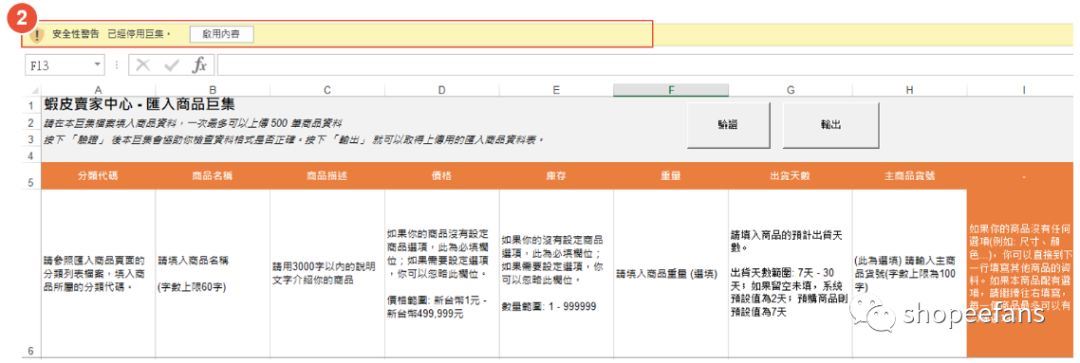
Task: Click the 主商品貨號 header cell
Action: click(x=909, y=176)
